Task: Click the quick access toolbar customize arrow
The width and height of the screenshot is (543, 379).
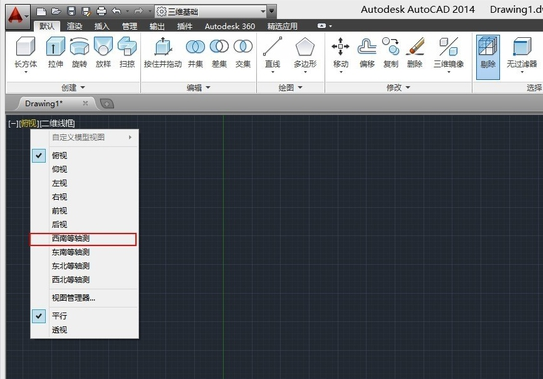Action: coord(272,11)
